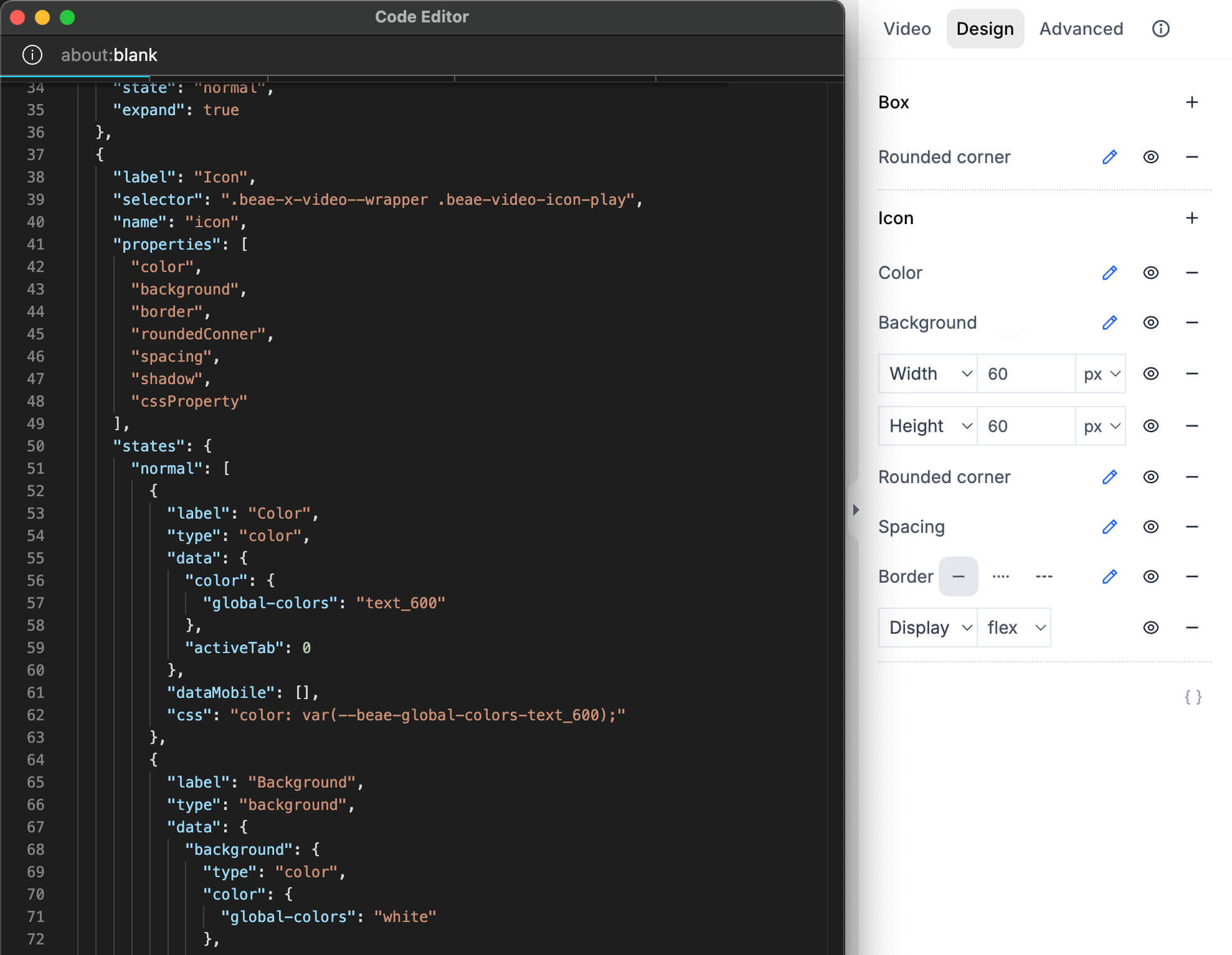Hide the Border property using eye icon

click(1150, 576)
